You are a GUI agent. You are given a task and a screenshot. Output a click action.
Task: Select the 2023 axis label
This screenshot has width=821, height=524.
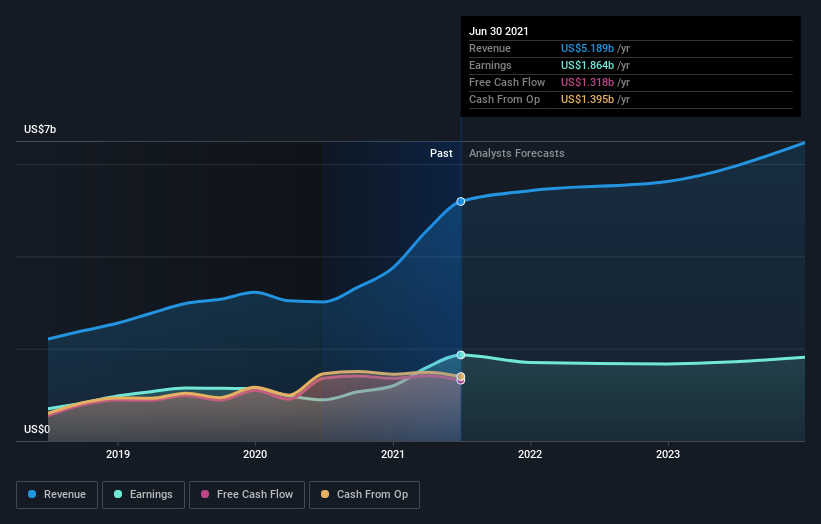click(x=668, y=454)
